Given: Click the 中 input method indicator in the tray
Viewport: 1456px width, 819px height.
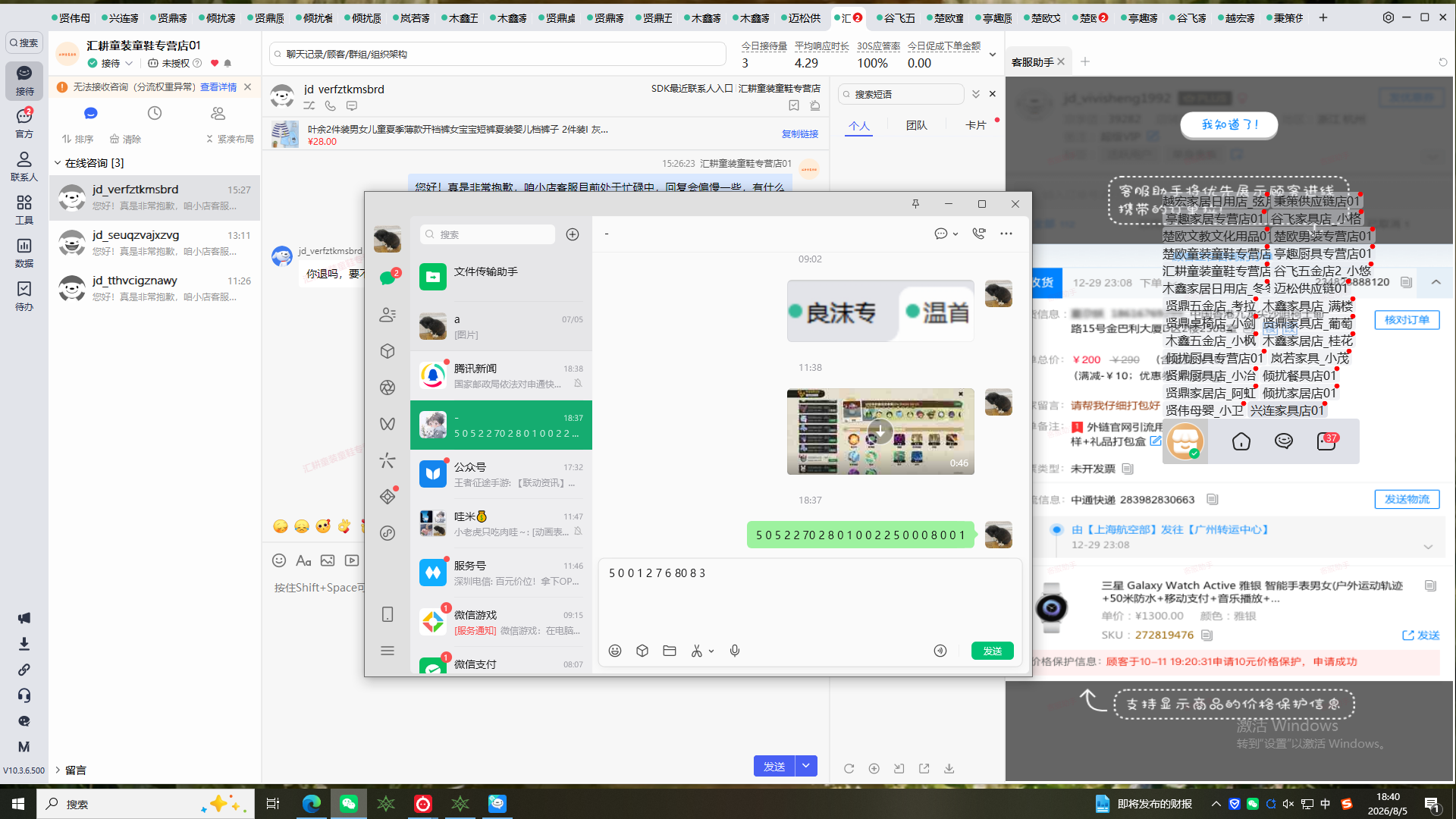Looking at the screenshot, I should coord(1326,804).
